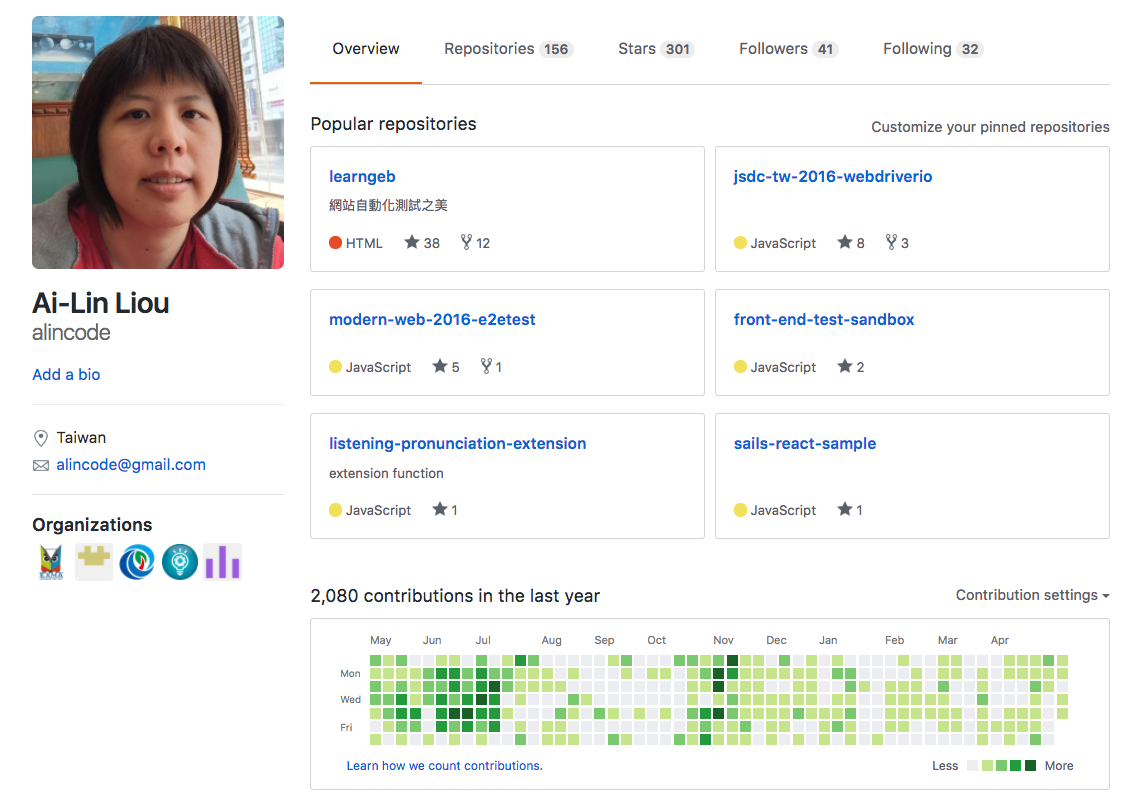The image size is (1125, 800).
Task: View stargazers of modern-web-2016-e2etest
Action: point(446,367)
